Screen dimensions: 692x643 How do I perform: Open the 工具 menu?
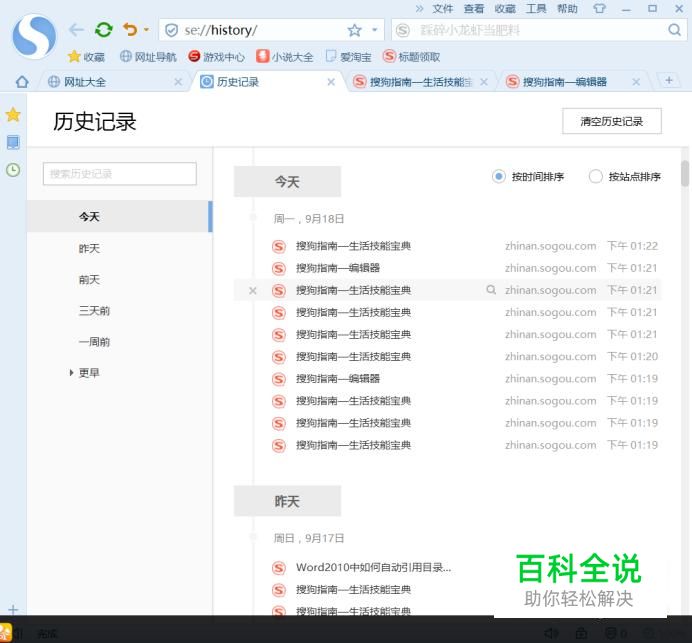[x=536, y=9]
